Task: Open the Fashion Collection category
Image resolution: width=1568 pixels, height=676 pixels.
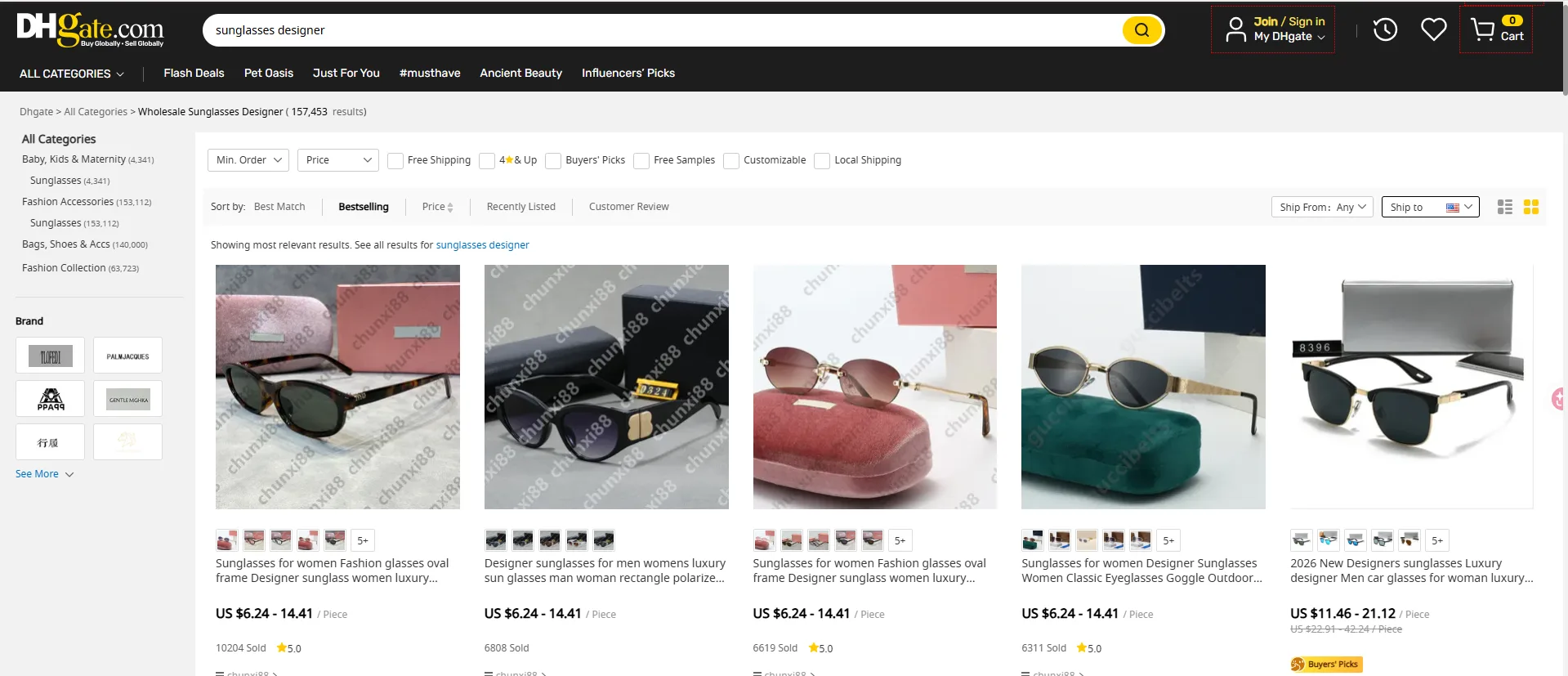Action: click(x=64, y=268)
